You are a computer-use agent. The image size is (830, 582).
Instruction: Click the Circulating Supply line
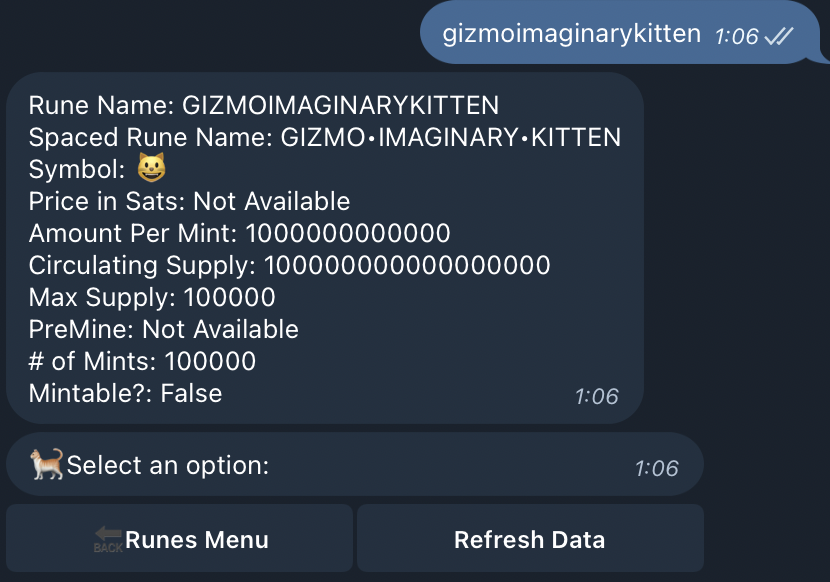tap(289, 265)
